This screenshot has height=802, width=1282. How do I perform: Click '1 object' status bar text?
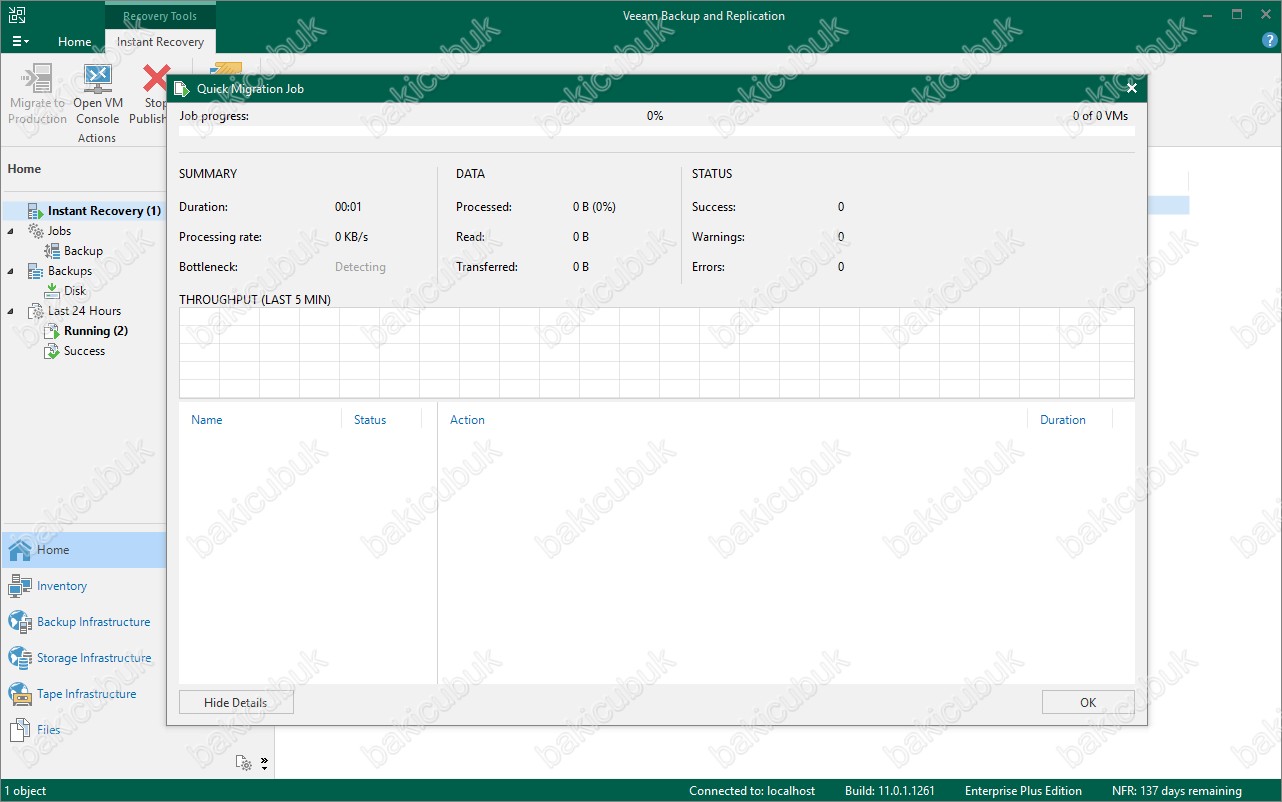click(x=25, y=791)
